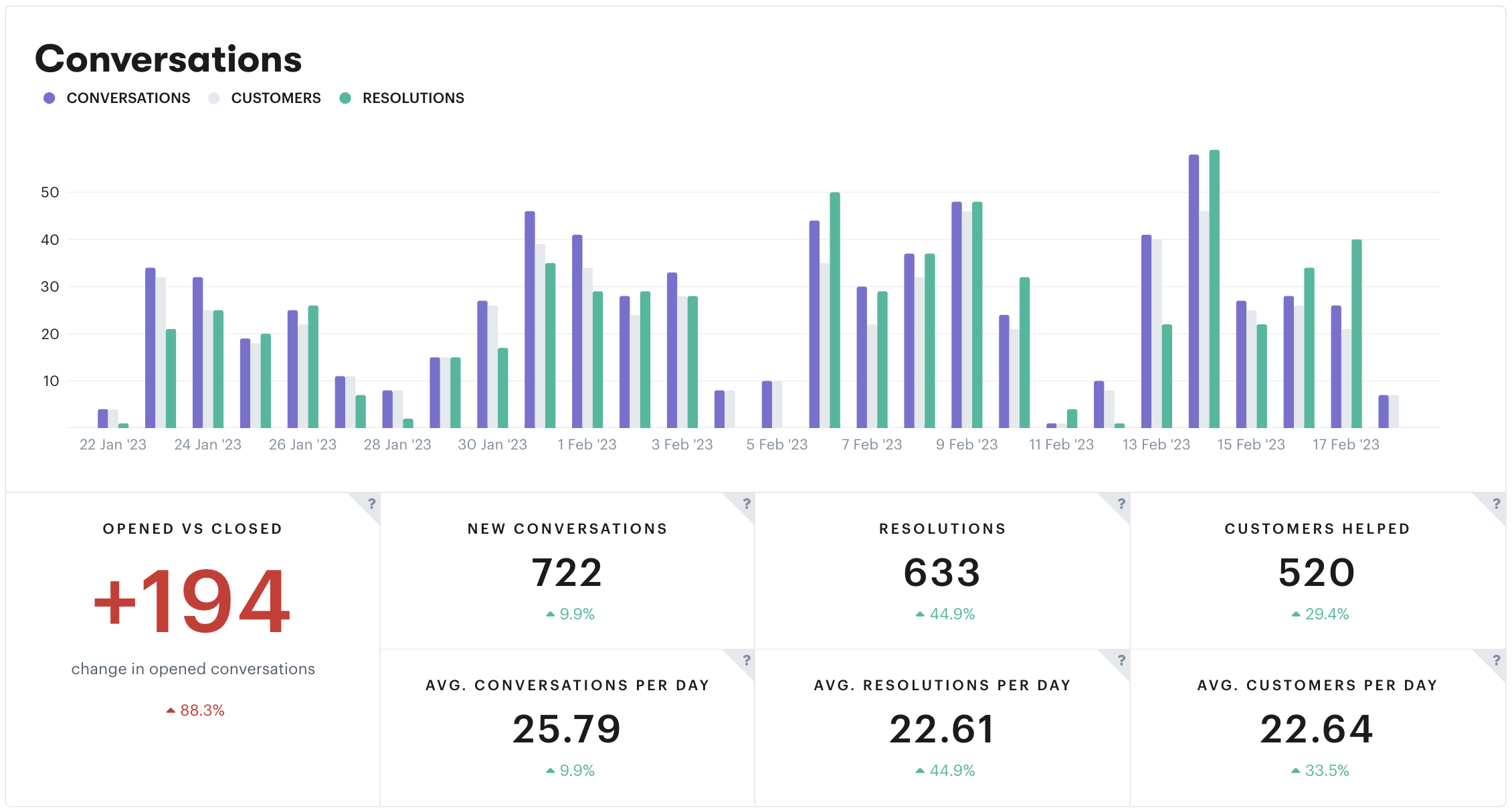The image size is (1512, 812).
Task: Click the 10 label on the y-axis
Action: (x=51, y=381)
